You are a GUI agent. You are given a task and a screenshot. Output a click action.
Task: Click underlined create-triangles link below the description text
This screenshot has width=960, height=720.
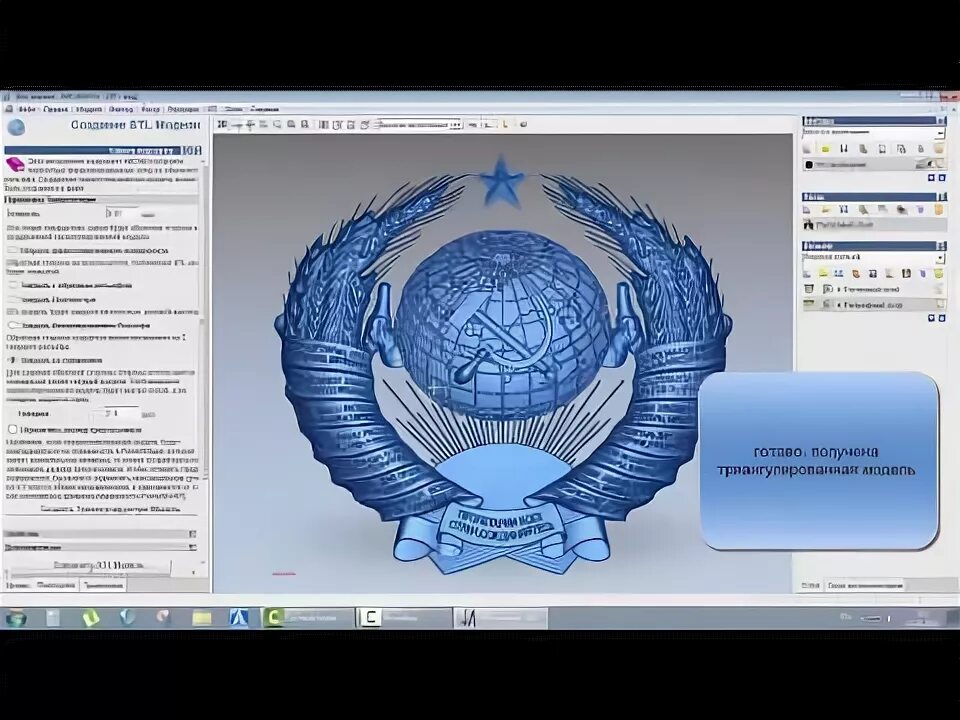click(x=110, y=509)
